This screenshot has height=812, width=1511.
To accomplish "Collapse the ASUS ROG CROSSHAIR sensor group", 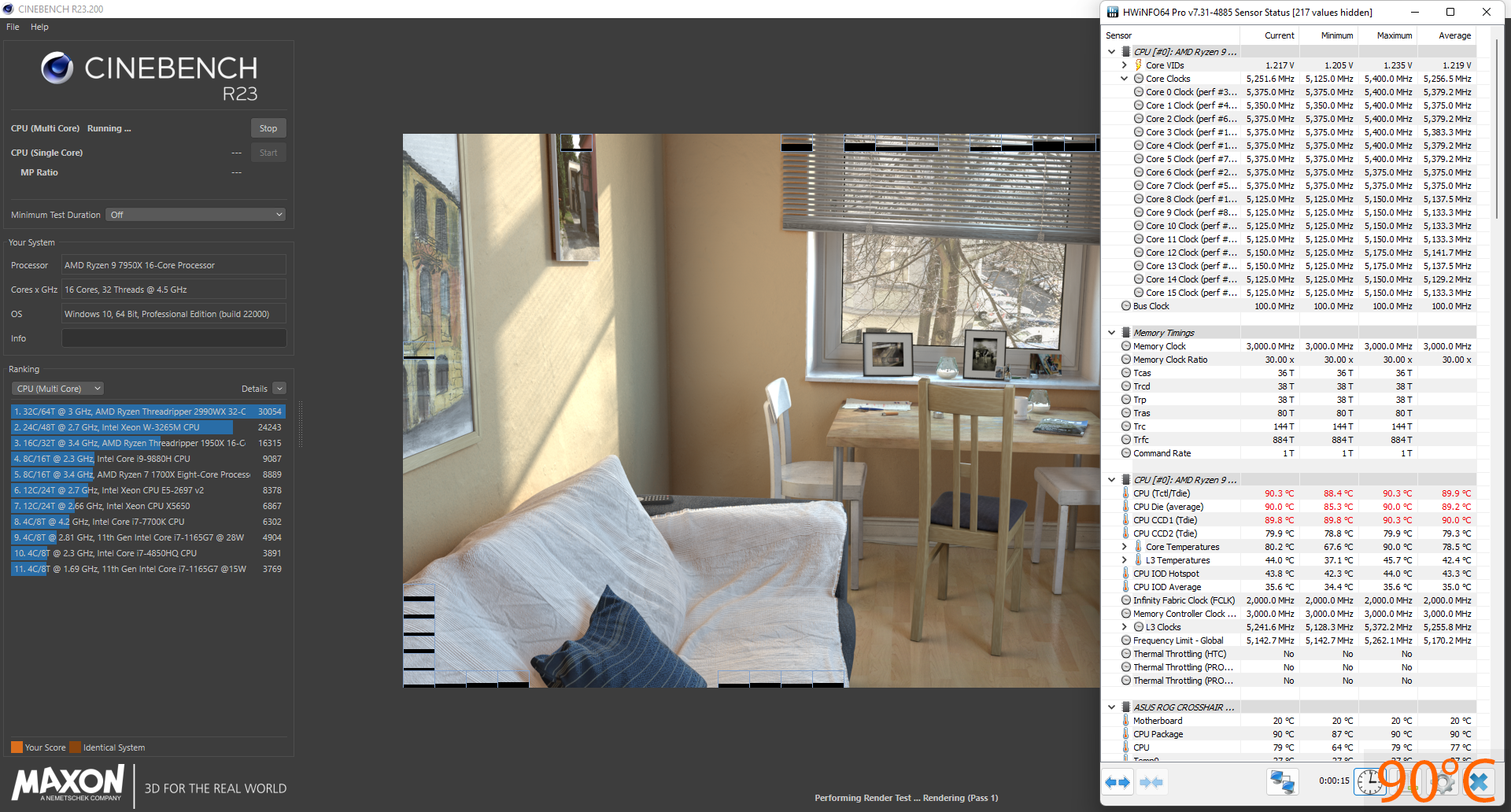I will click(1111, 707).
